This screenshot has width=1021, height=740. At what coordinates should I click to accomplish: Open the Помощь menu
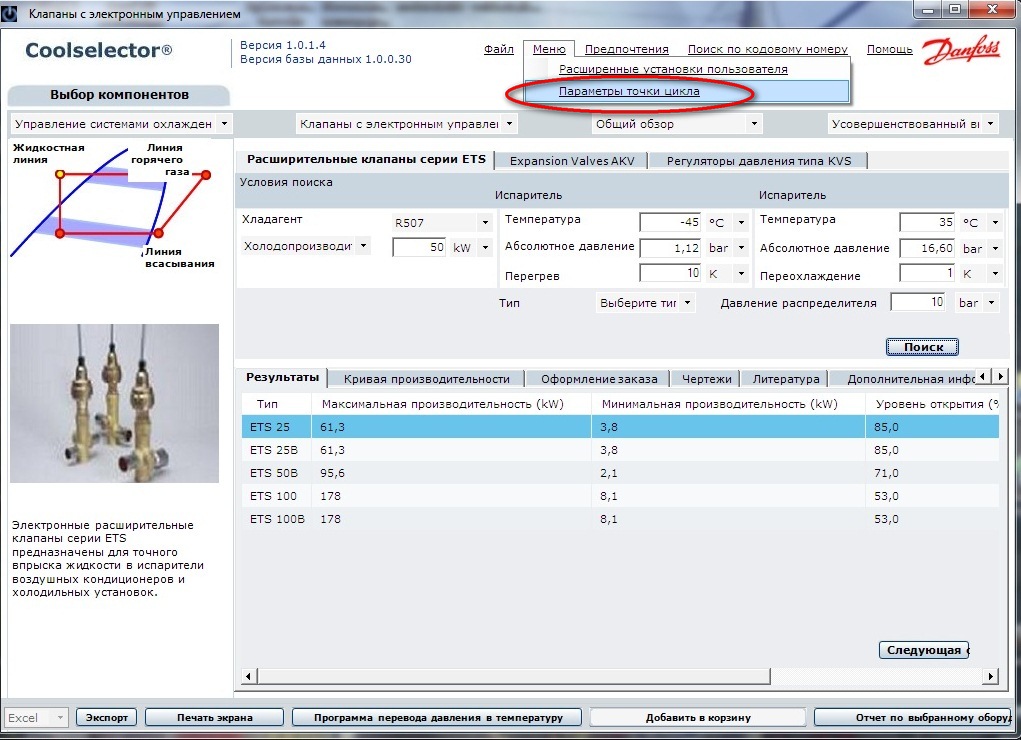pos(889,49)
